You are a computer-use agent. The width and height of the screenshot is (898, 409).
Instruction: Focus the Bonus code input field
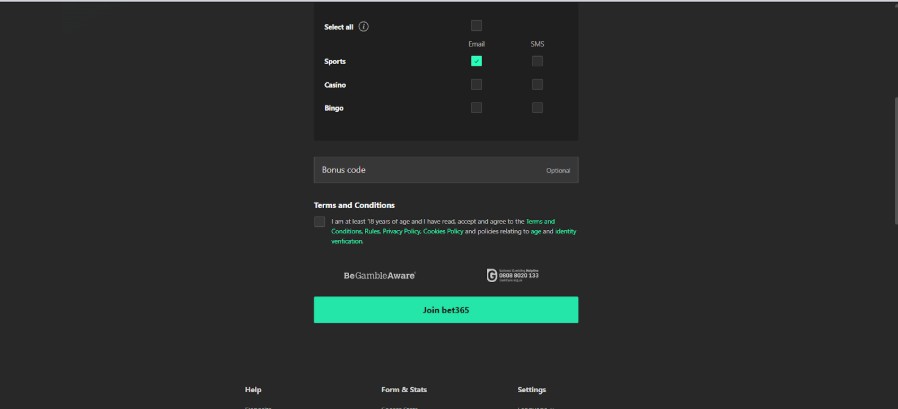[446, 170]
